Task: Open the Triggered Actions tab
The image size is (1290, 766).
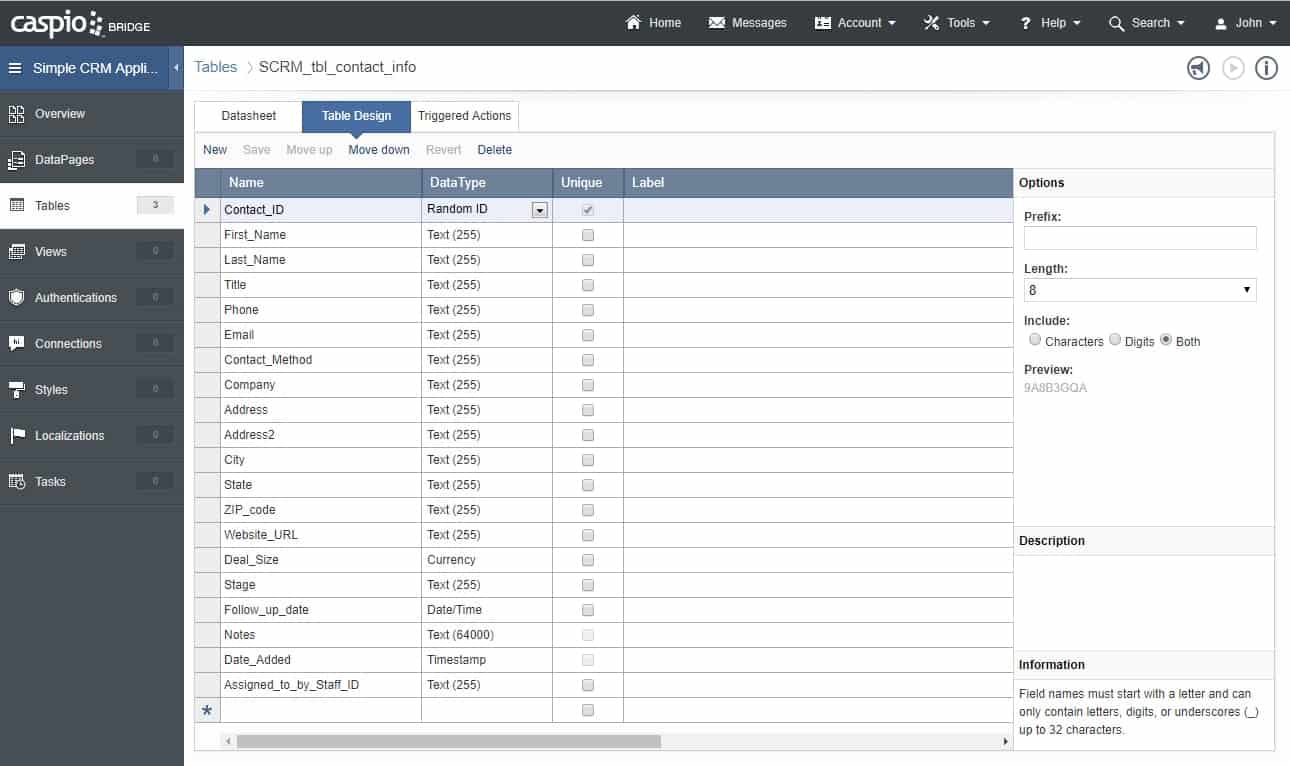Action: (464, 116)
